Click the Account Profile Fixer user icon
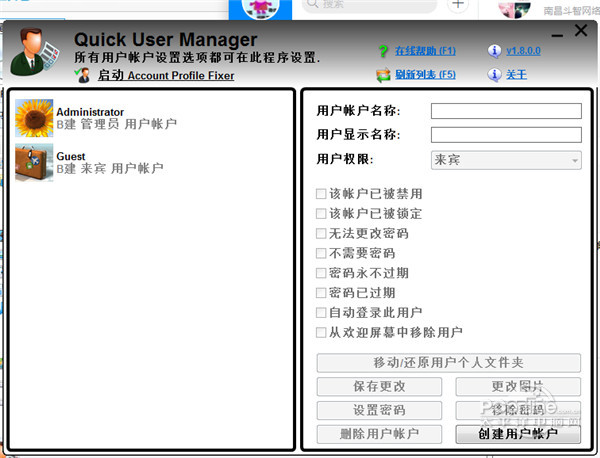 click(x=82, y=75)
